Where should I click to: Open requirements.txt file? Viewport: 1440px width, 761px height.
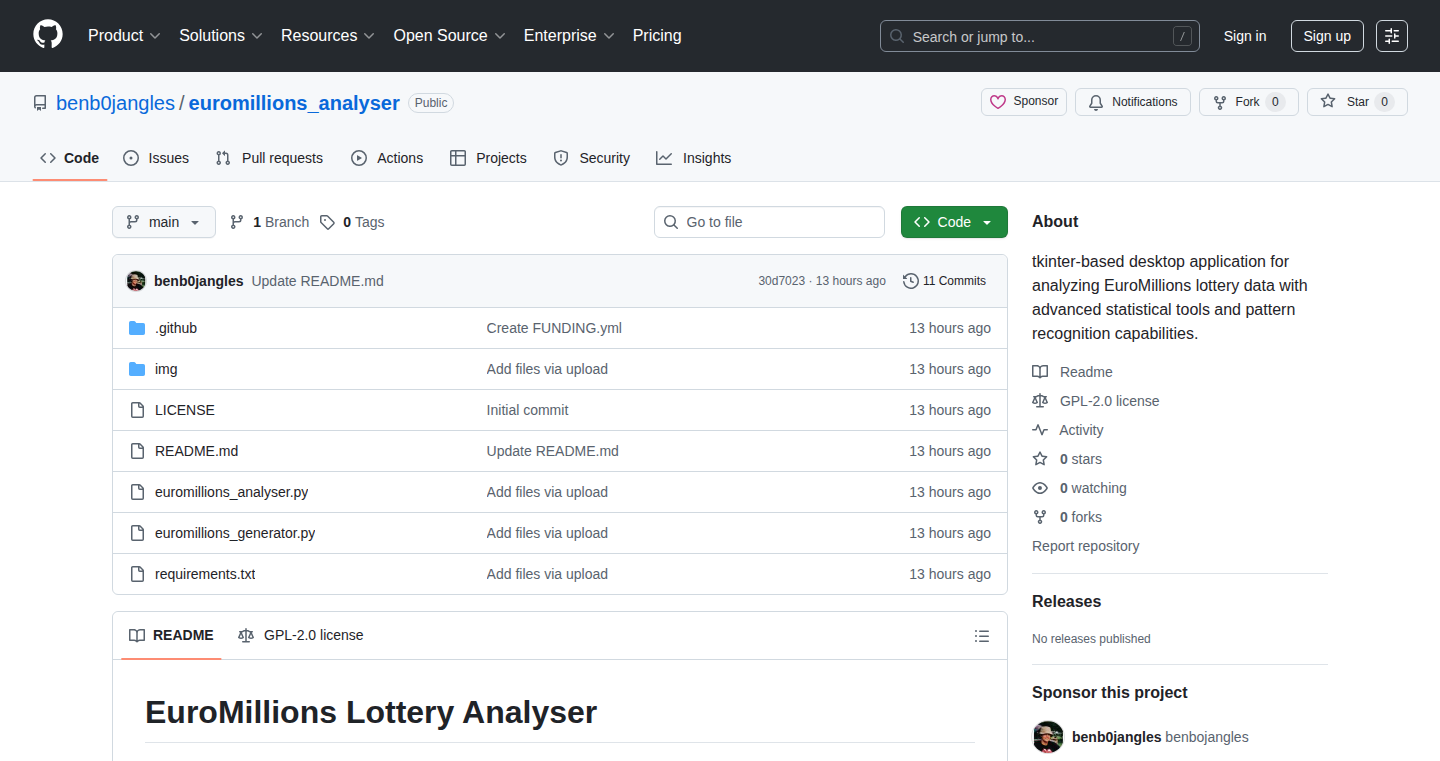coord(205,574)
